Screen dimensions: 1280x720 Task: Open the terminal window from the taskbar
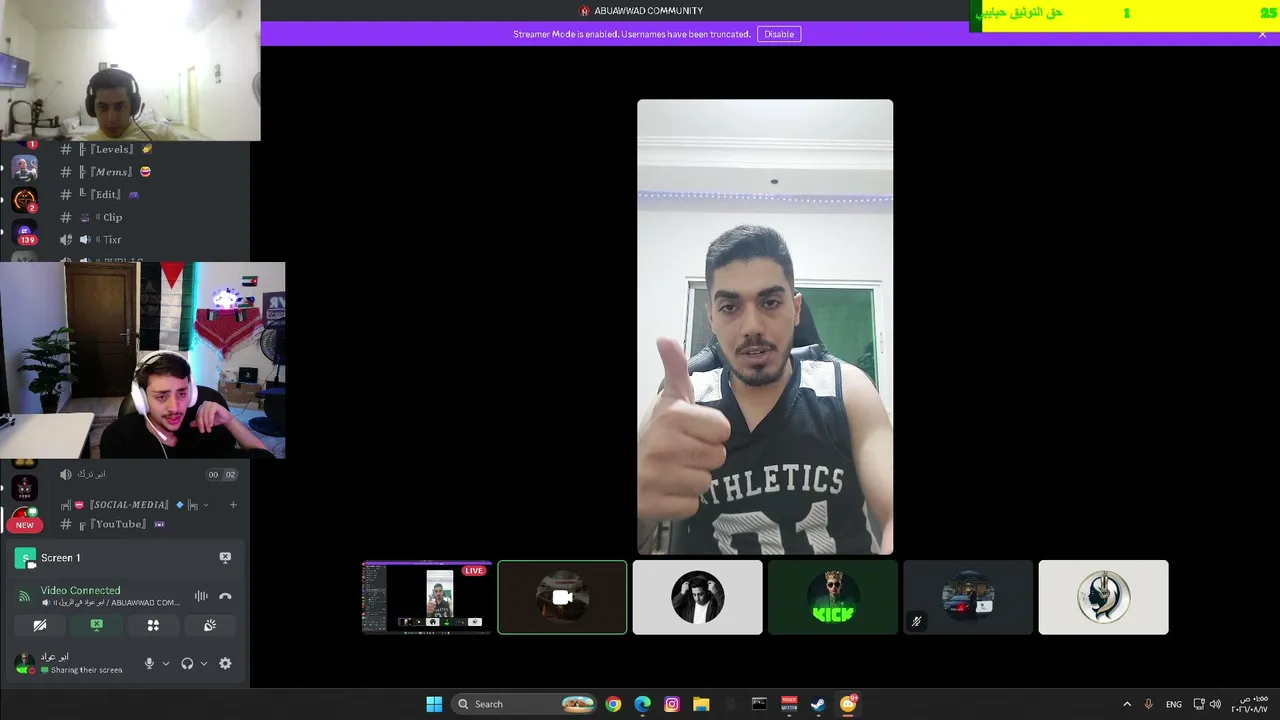[759, 704]
